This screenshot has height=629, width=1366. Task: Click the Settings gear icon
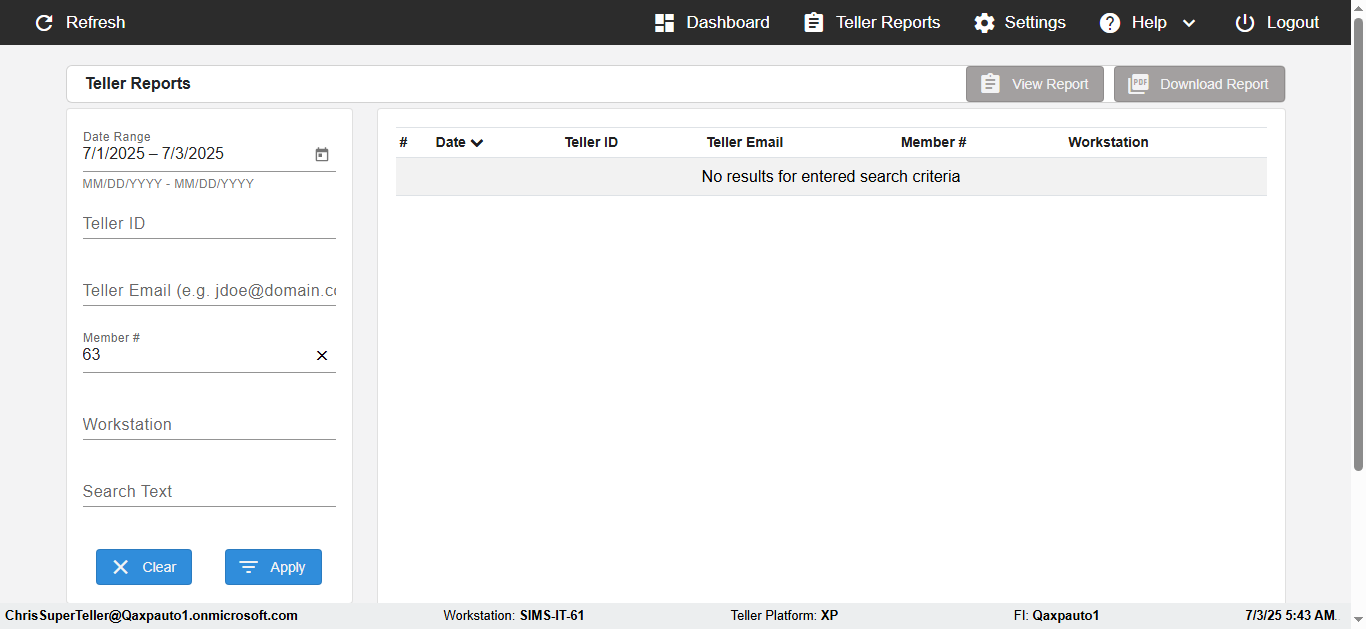[x=985, y=22]
